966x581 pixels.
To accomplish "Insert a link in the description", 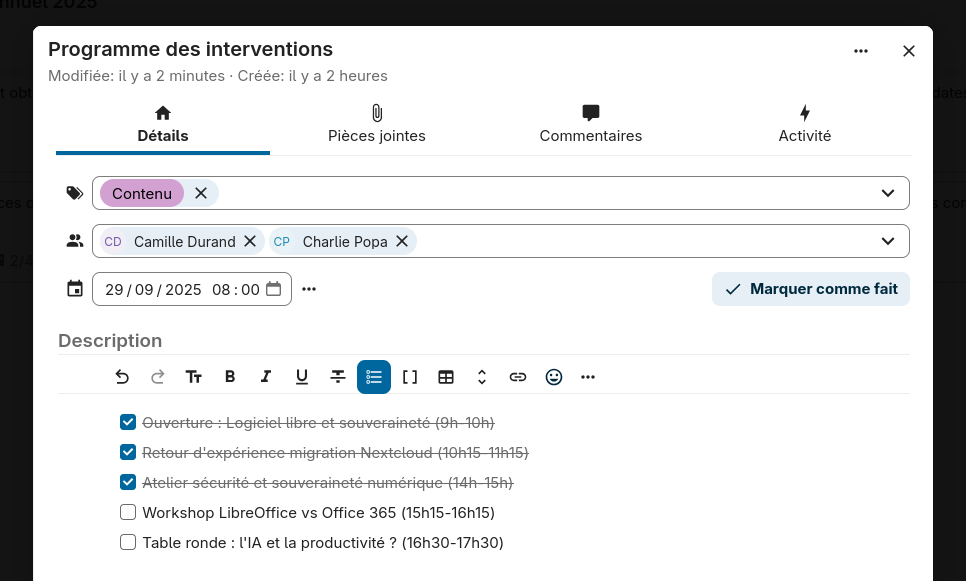I will click(x=518, y=377).
